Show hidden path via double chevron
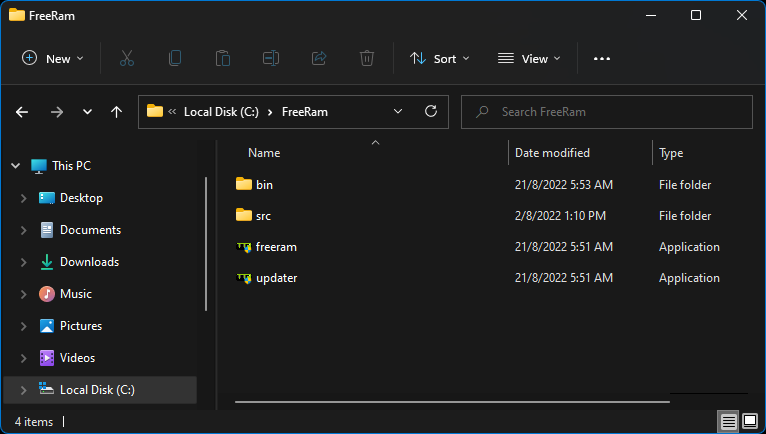This screenshot has height=434, width=766. tap(172, 112)
